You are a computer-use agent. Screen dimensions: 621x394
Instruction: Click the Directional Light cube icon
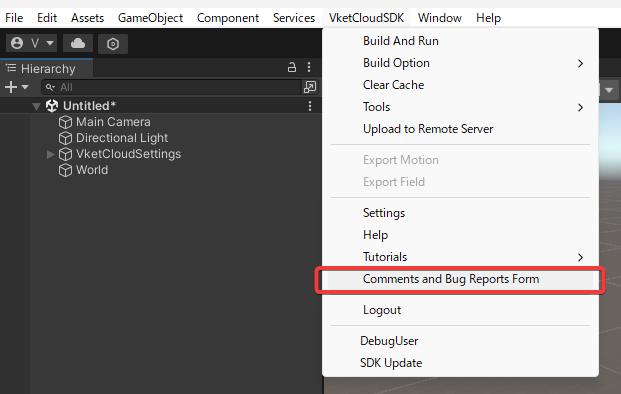click(x=65, y=138)
